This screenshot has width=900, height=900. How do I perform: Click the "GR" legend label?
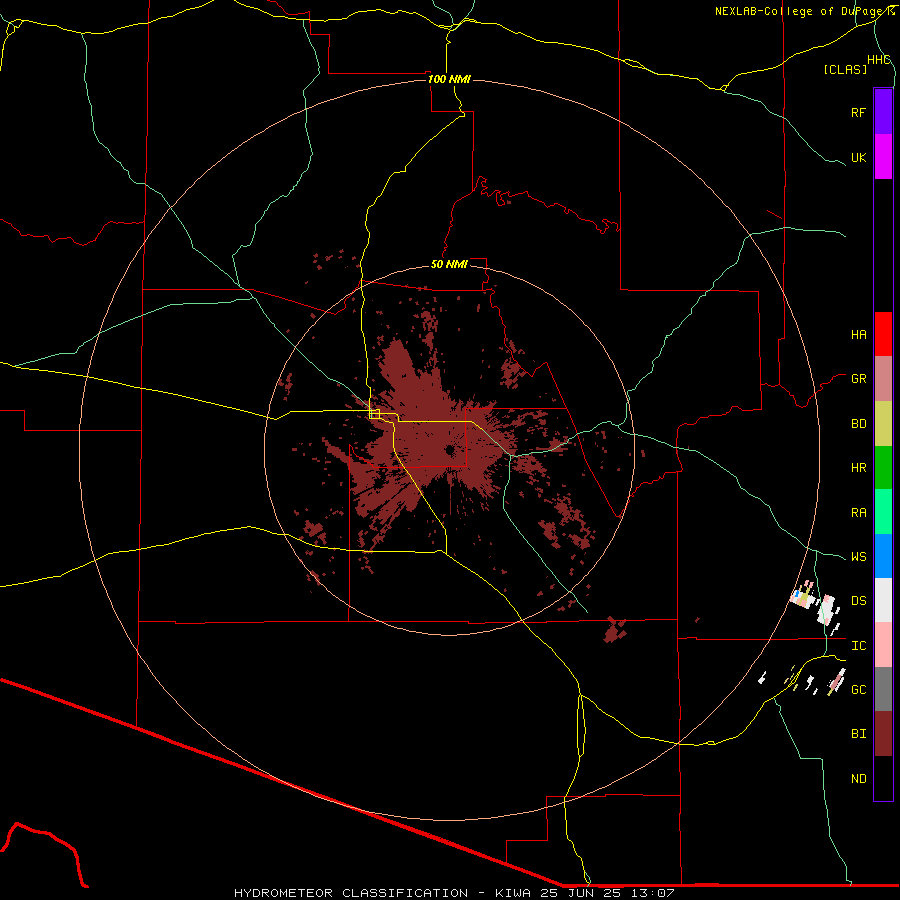coord(858,379)
